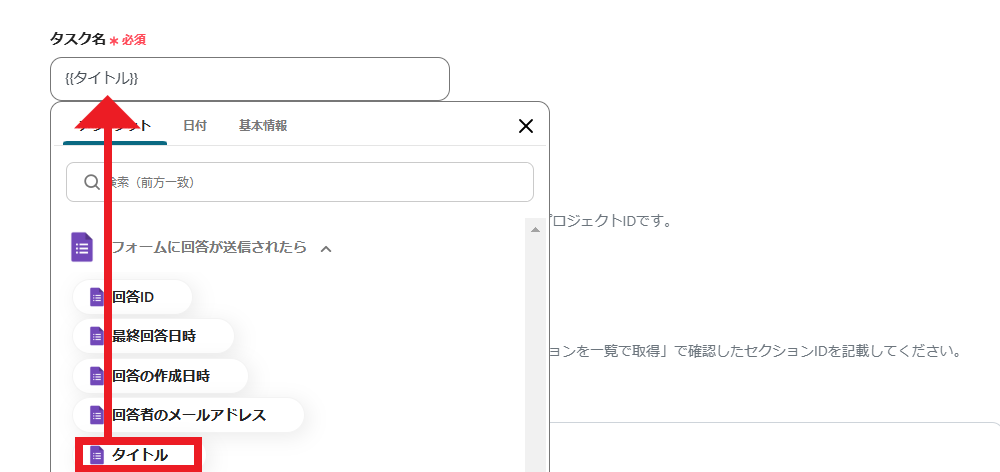The width and height of the screenshot is (1000, 472).
Task: Click the scrollbar up arrow in the popup
Action: point(535,229)
